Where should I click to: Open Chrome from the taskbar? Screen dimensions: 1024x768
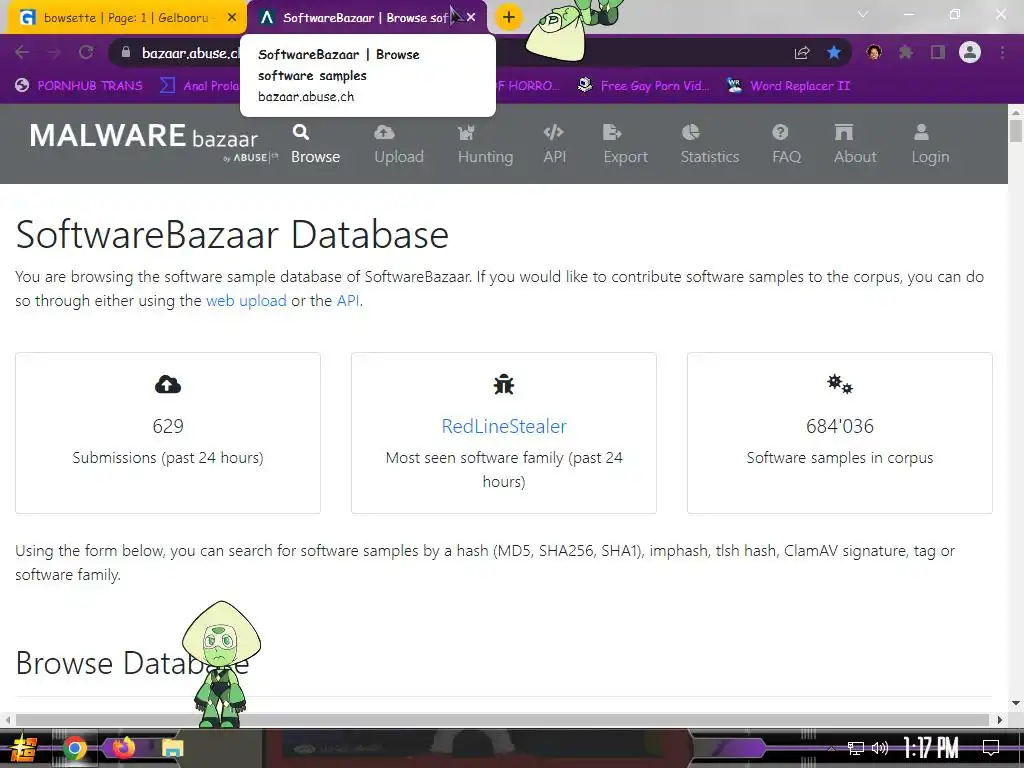pyautogui.click(x=75, y=748)
